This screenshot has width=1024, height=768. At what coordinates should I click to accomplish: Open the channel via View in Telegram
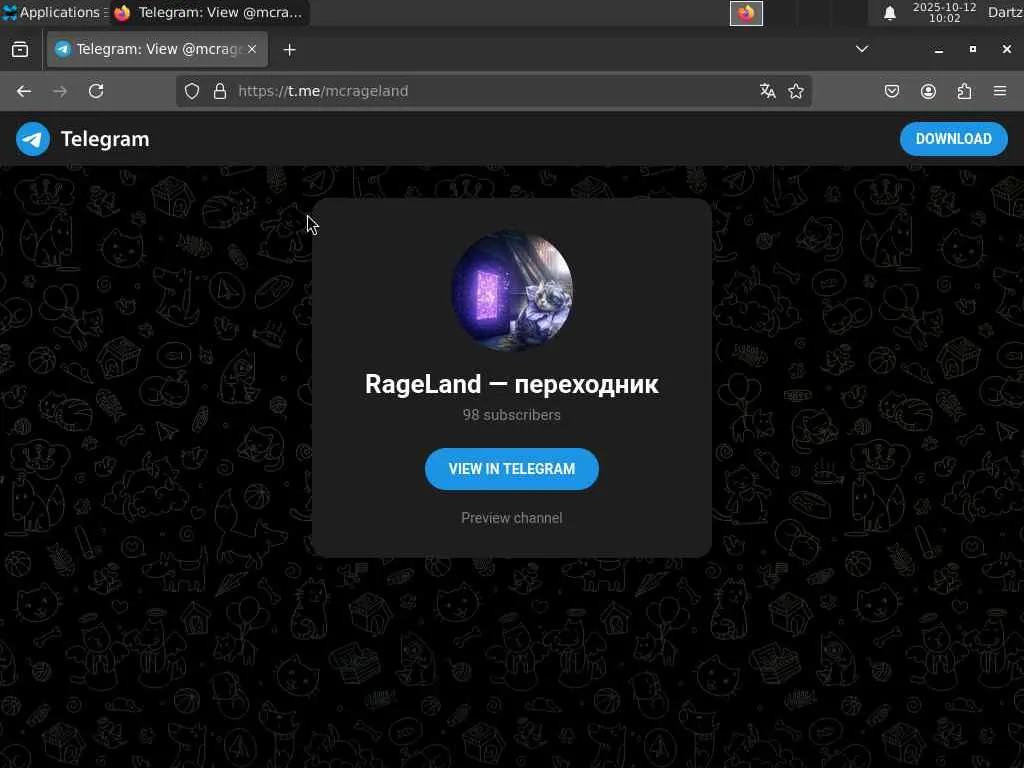511,469
